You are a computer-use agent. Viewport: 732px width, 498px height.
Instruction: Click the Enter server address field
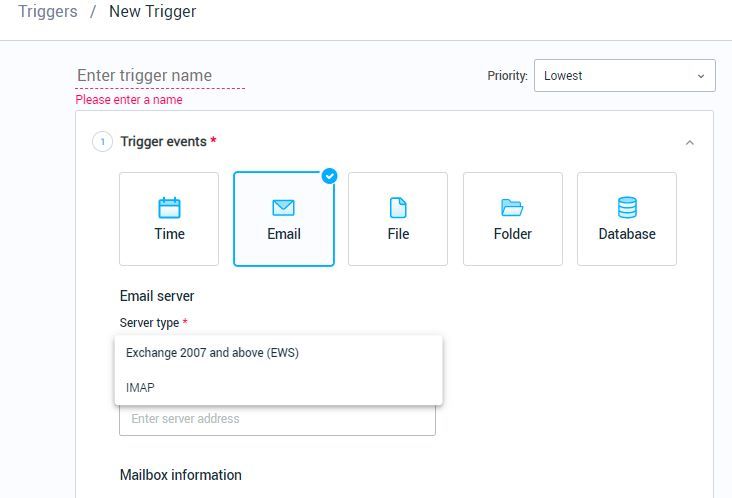point(277,419)
